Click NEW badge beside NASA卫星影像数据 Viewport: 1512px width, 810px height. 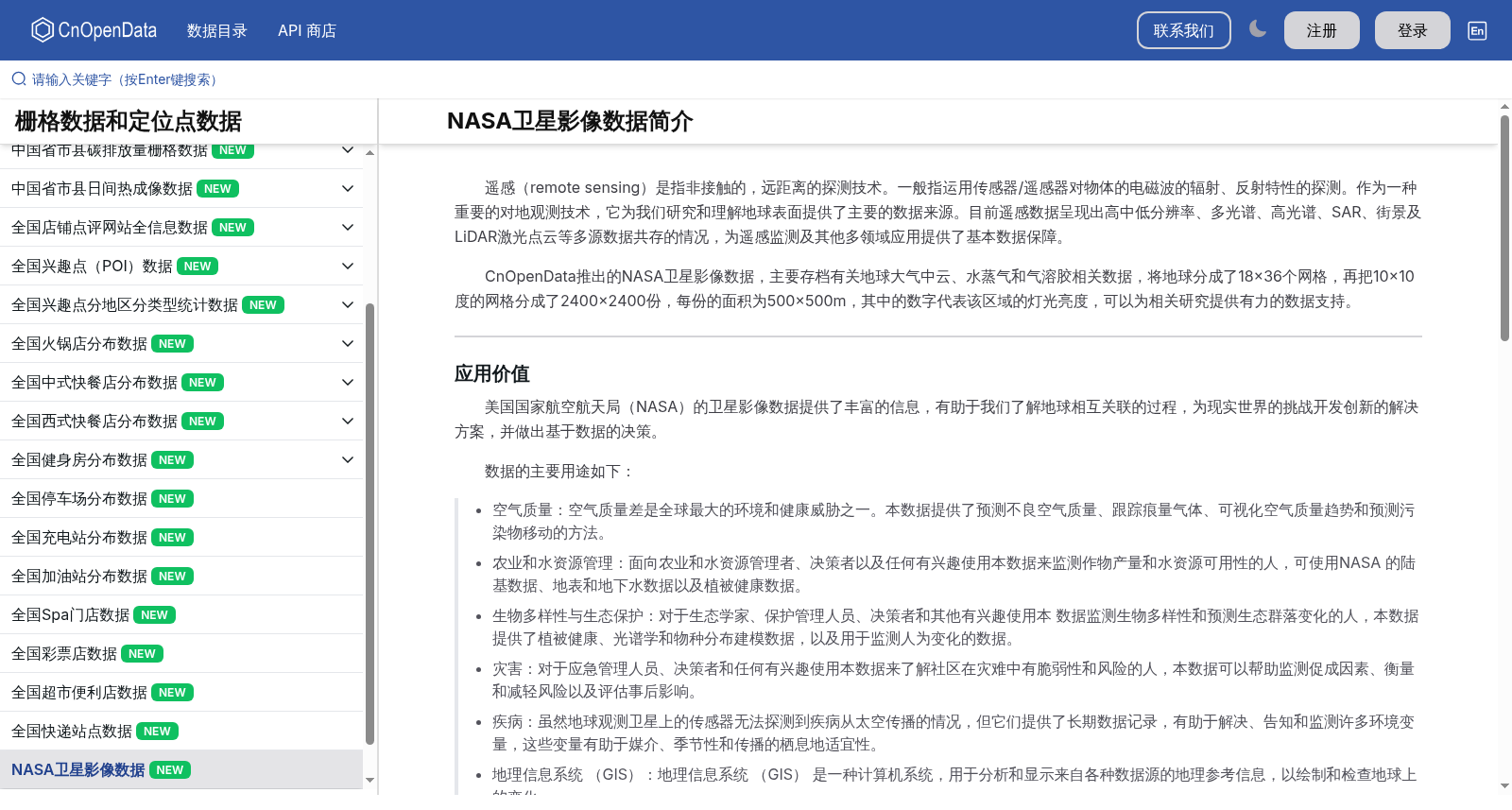pos(170,770)
